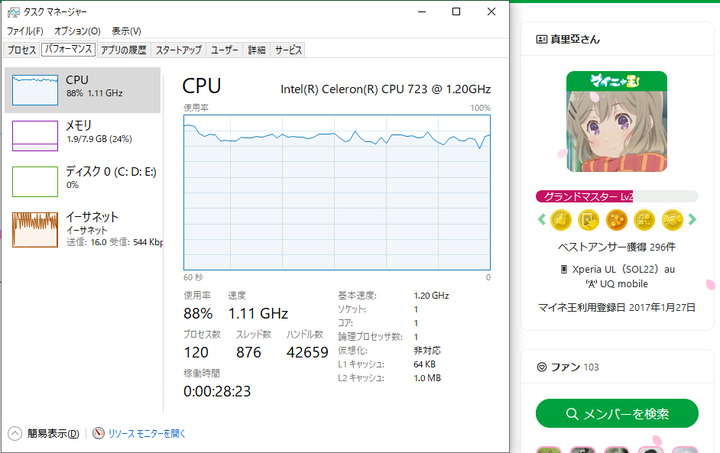Viewport: 720px width, 453px height.
Task: Click the ファン 103 heading
Action: [x=574, y=367]
